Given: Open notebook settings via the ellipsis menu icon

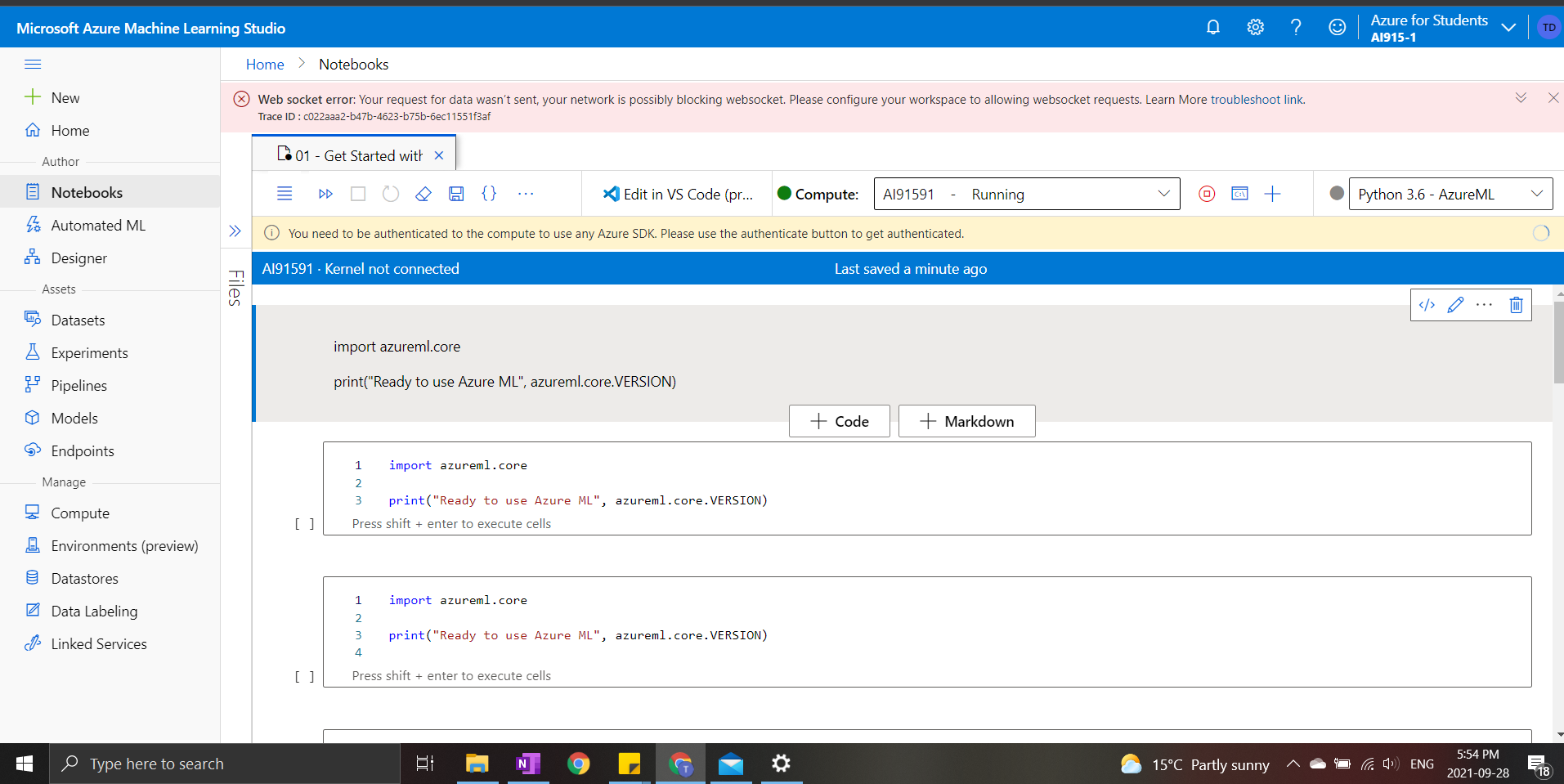Looking at the screenshot, I should (1484, 304).
